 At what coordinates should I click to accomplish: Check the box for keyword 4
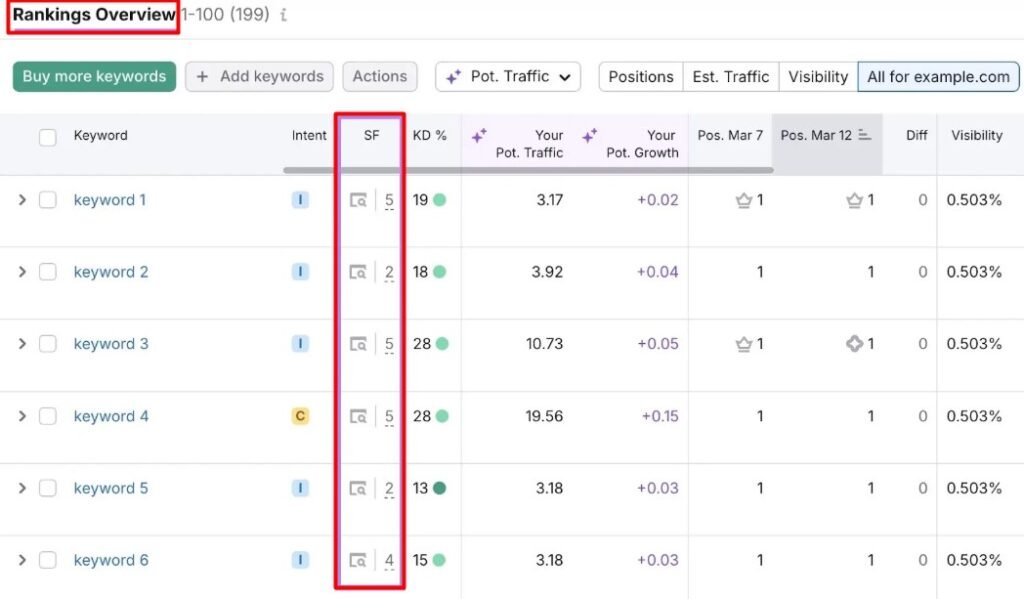pyautogui.click(x=48, y=416)
